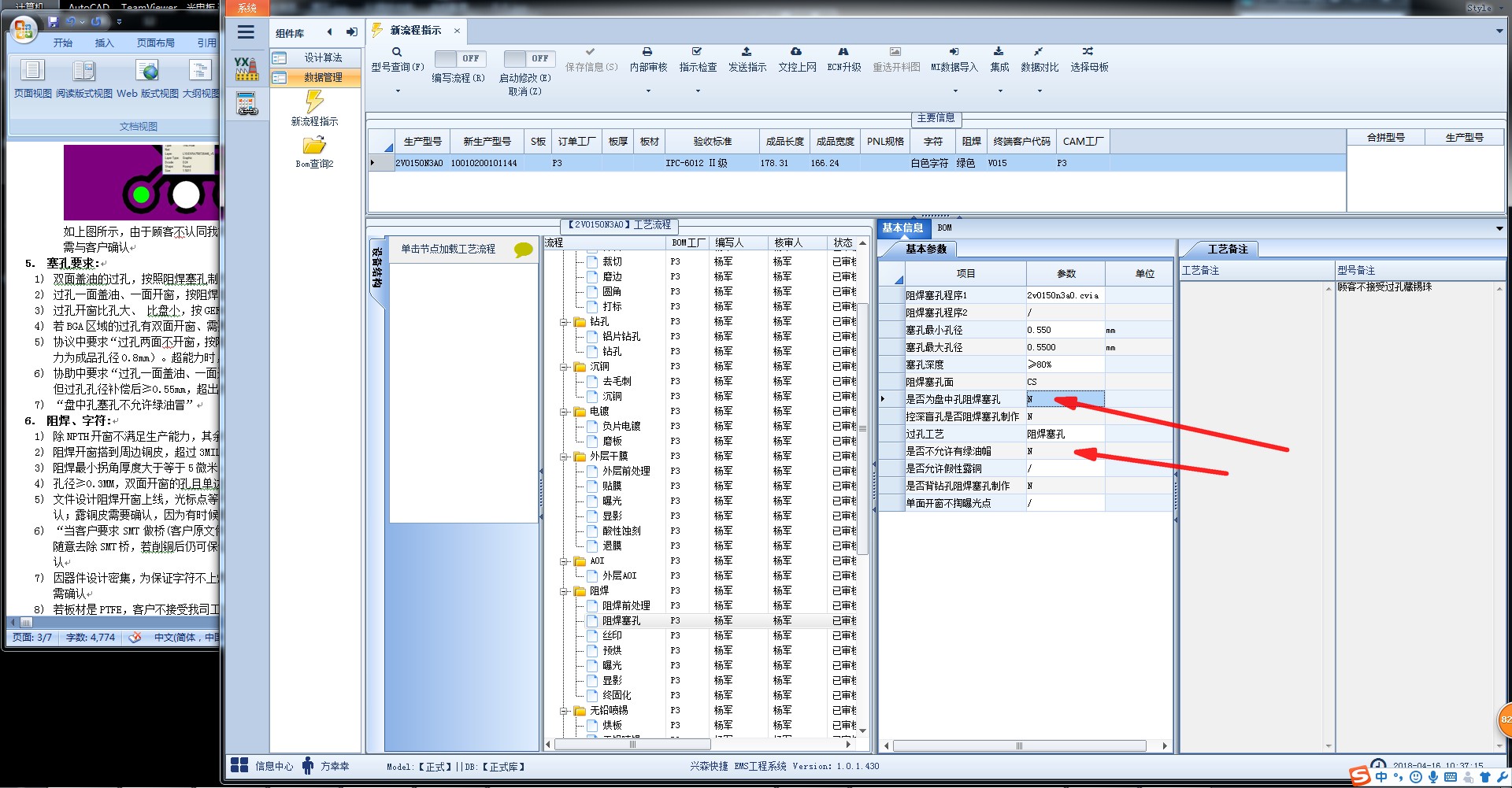This screenshot has height=788, width=1512.
Task: Click the 内部审核 printer icon
Action: pos(647,51)
